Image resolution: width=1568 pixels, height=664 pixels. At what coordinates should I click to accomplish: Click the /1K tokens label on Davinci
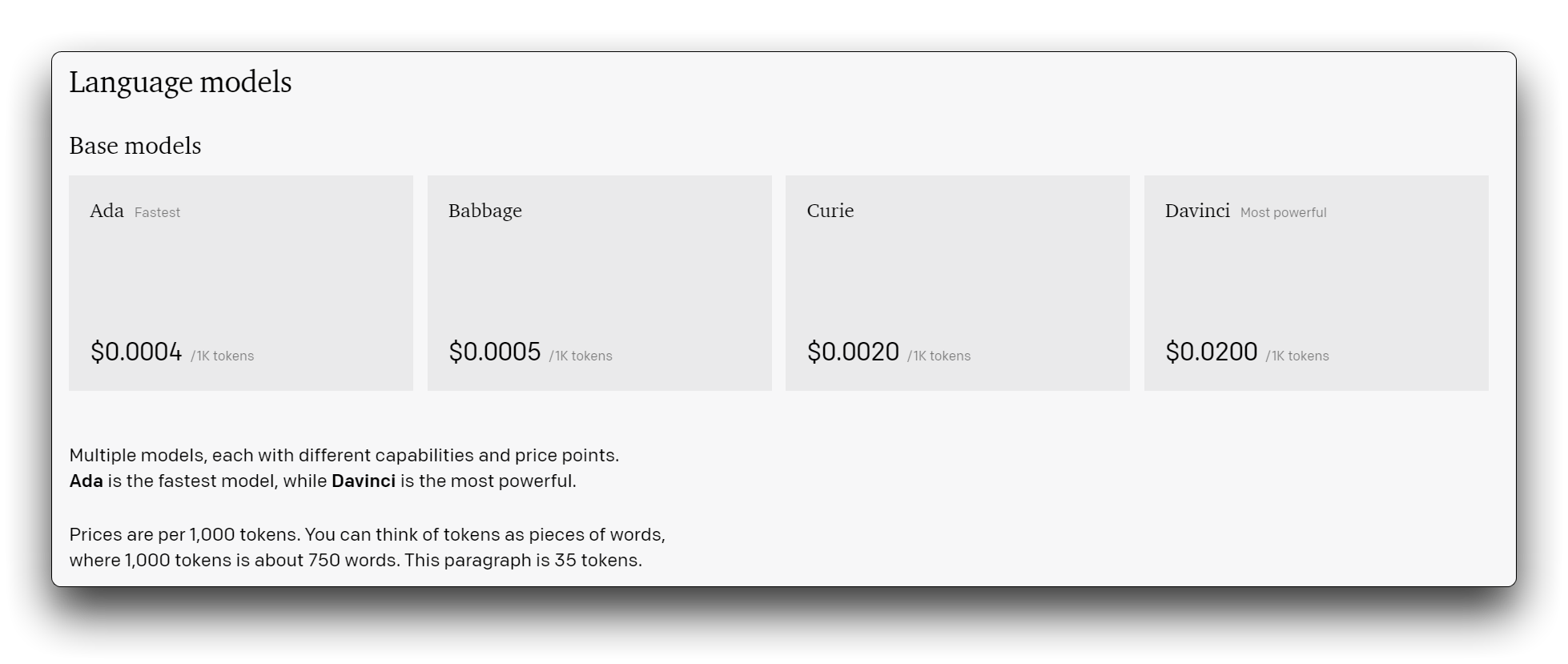[1297, 356]
